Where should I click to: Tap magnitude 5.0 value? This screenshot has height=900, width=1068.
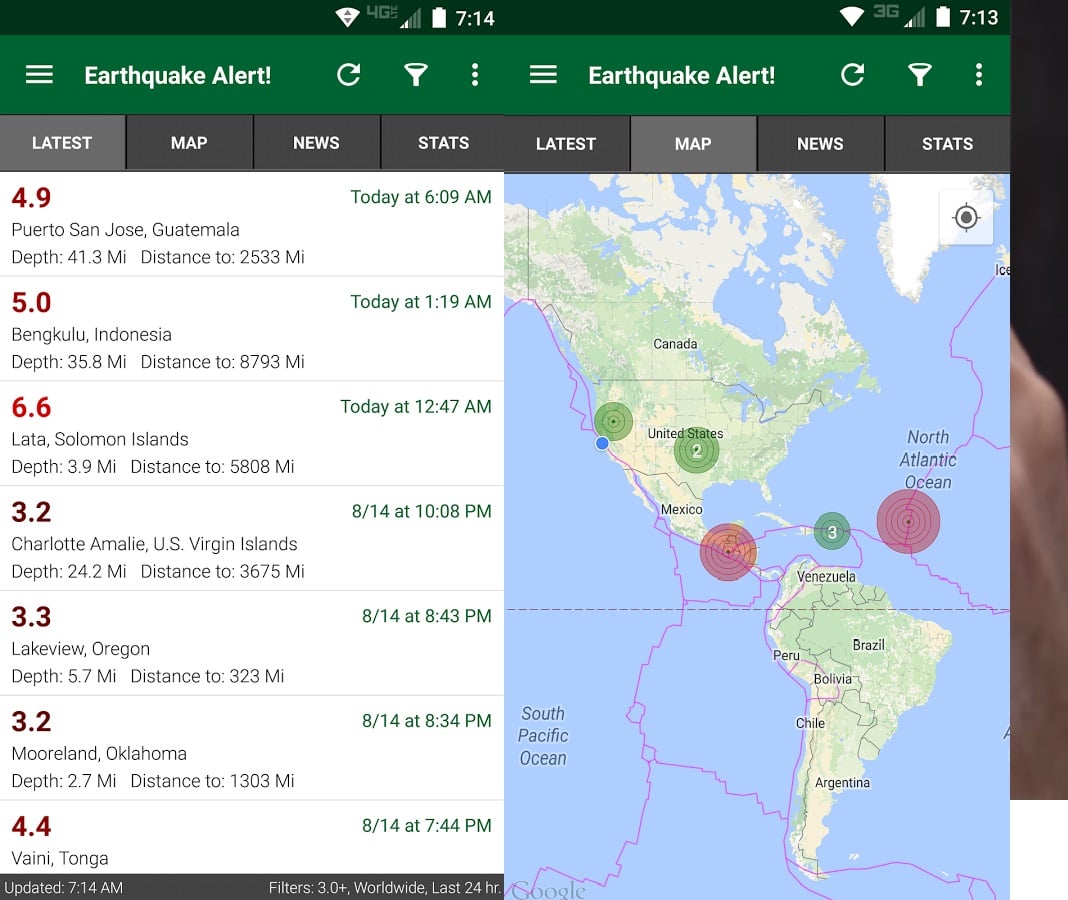coord(31,302)
